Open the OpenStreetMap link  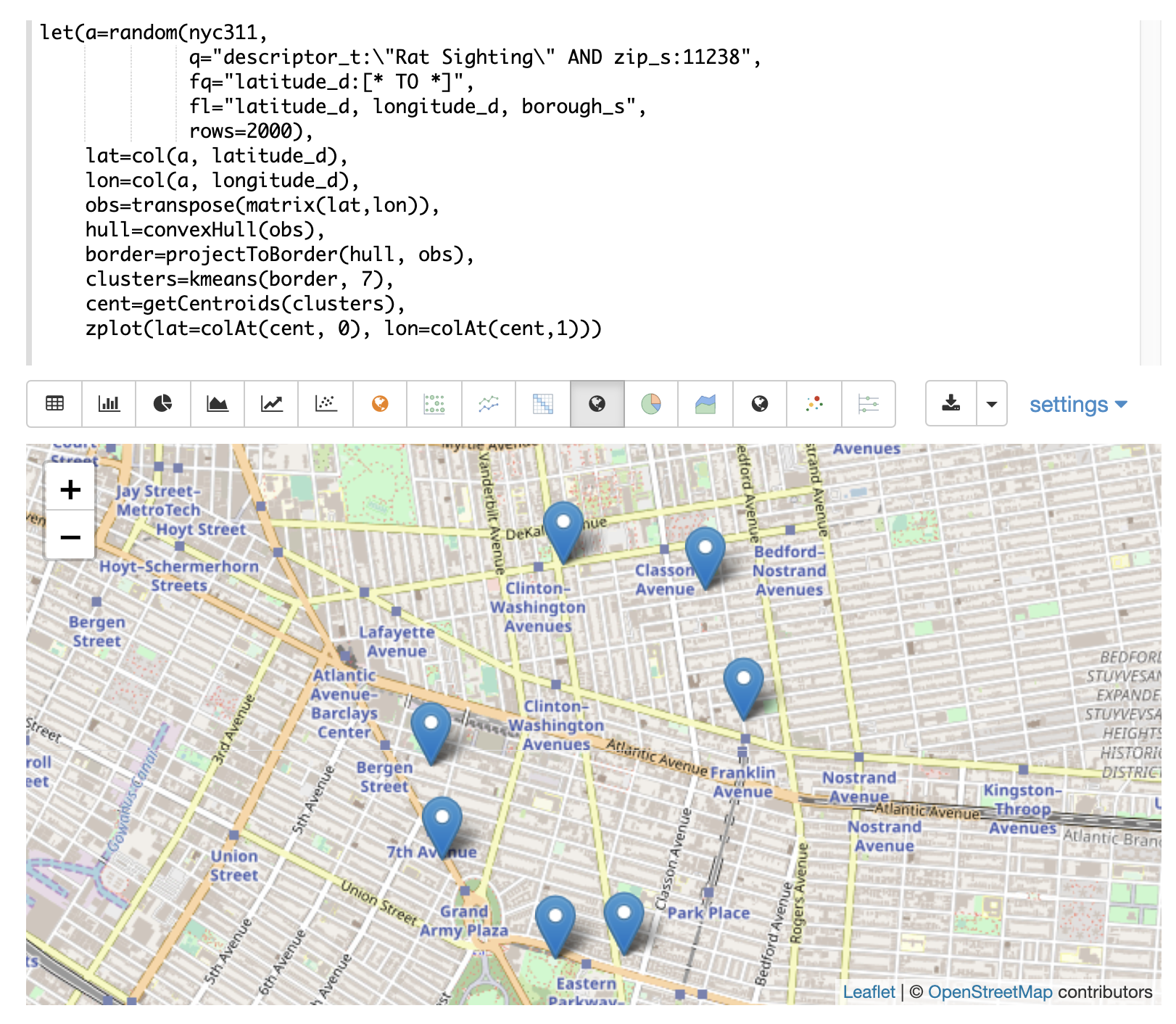tap(990, 992)
